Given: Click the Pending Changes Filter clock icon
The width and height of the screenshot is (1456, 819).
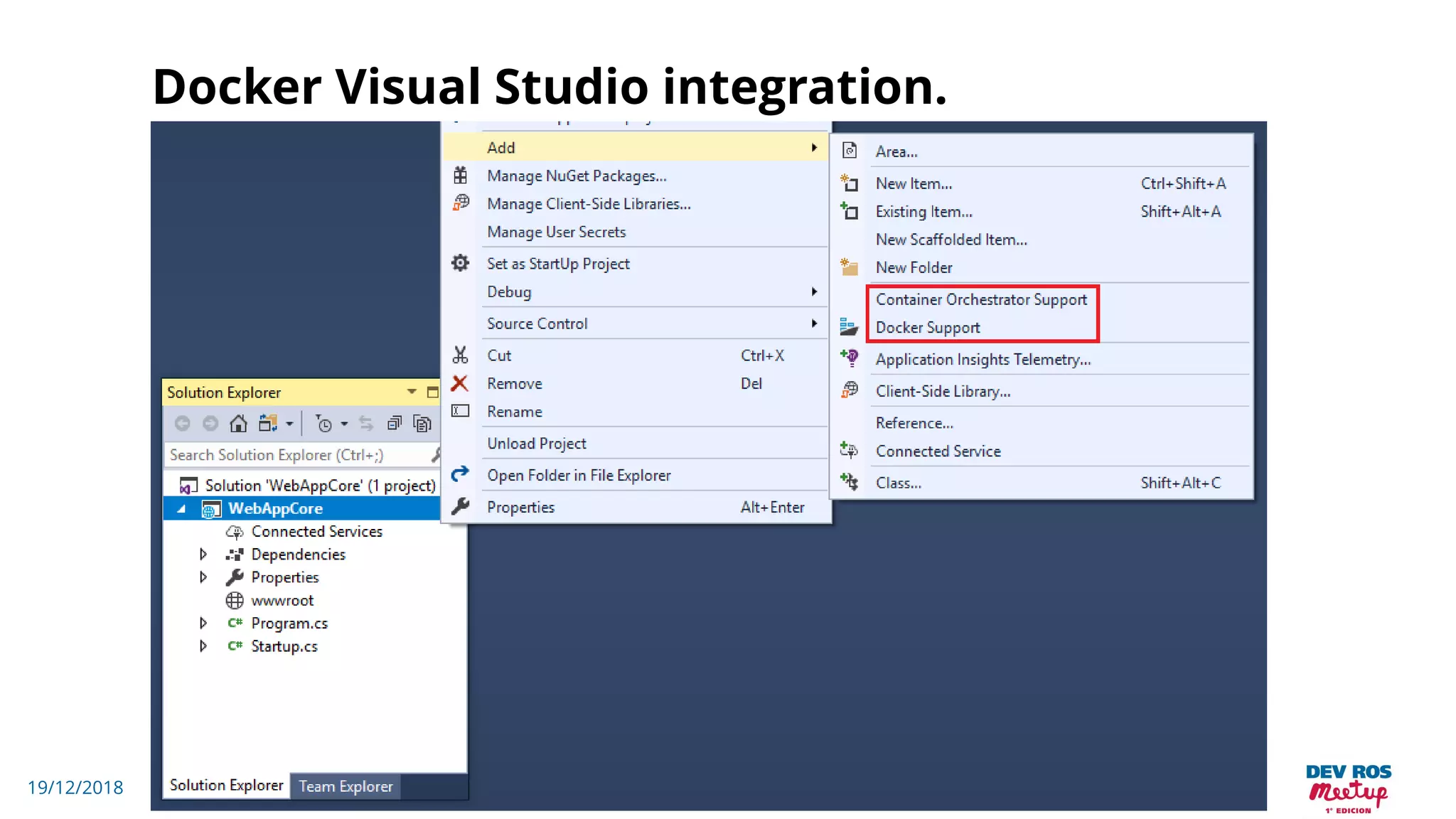Looking at the screenshot, I should tap(324, 424).
